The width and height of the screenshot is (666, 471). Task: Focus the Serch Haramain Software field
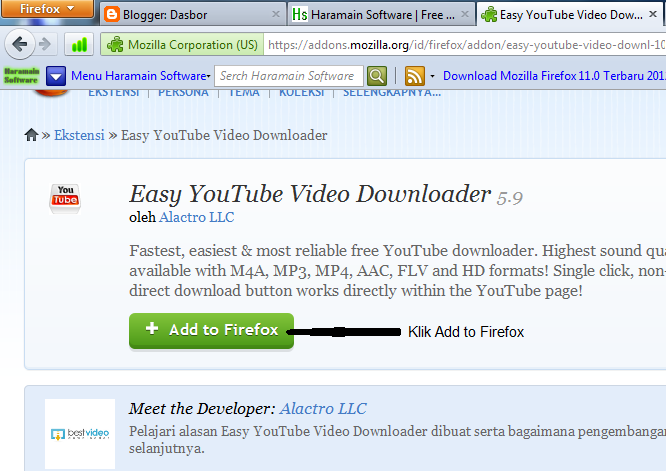point(289,76)
